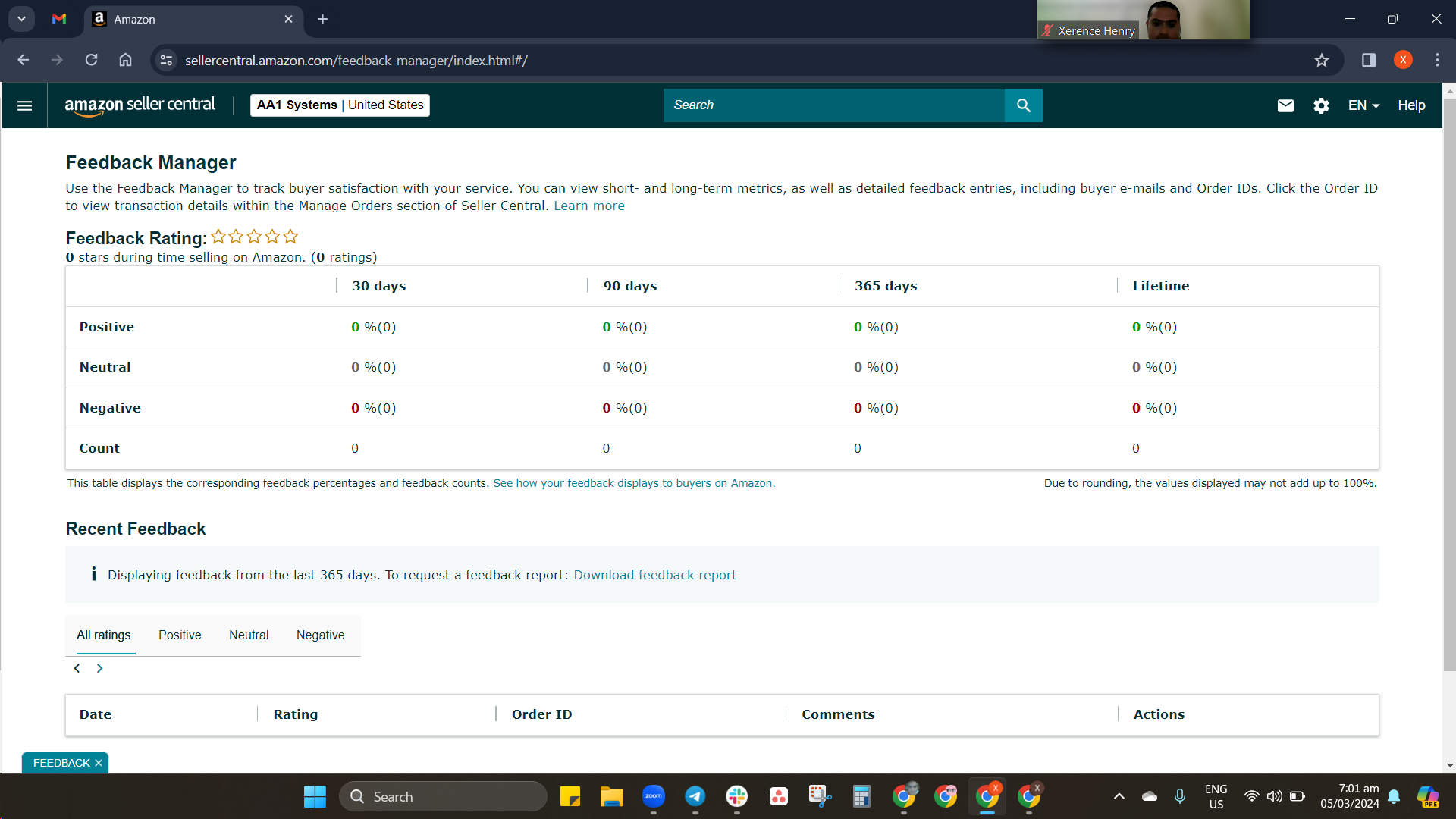Click the 'Lifetime' column header
The height and width of the screenshot is (819, 1456).
[1161, 286]
